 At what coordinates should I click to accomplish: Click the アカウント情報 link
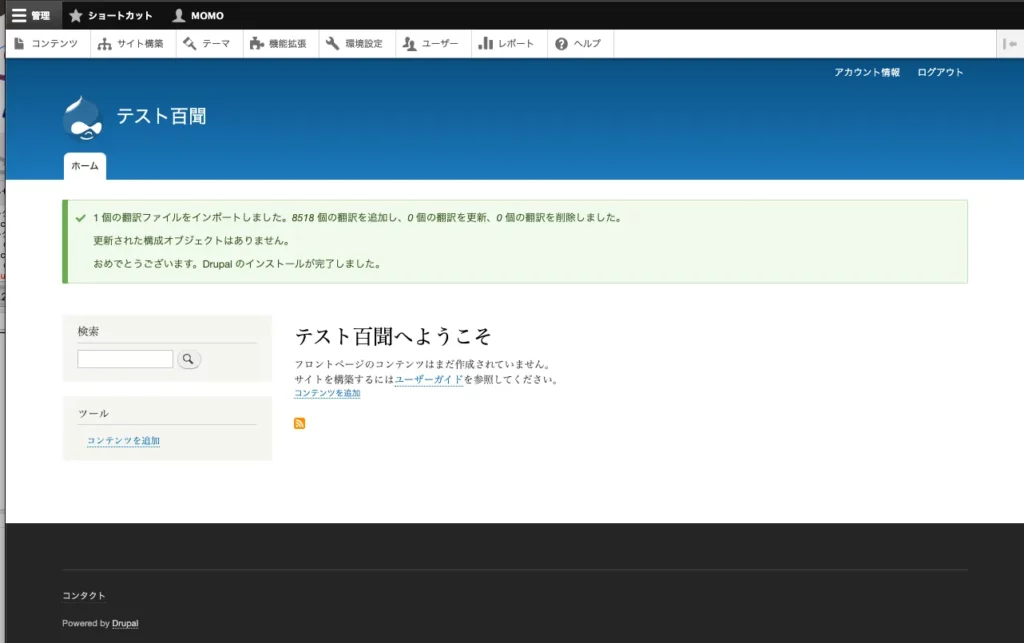click(867, 72)
